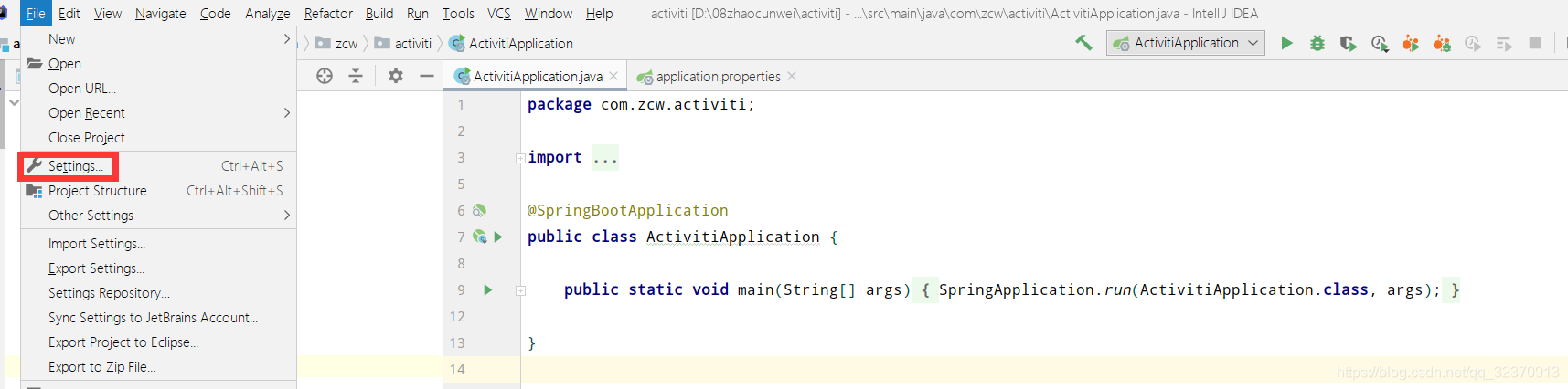
Task: Click the Build Project hammer icon
Action: click(1083, 43)
